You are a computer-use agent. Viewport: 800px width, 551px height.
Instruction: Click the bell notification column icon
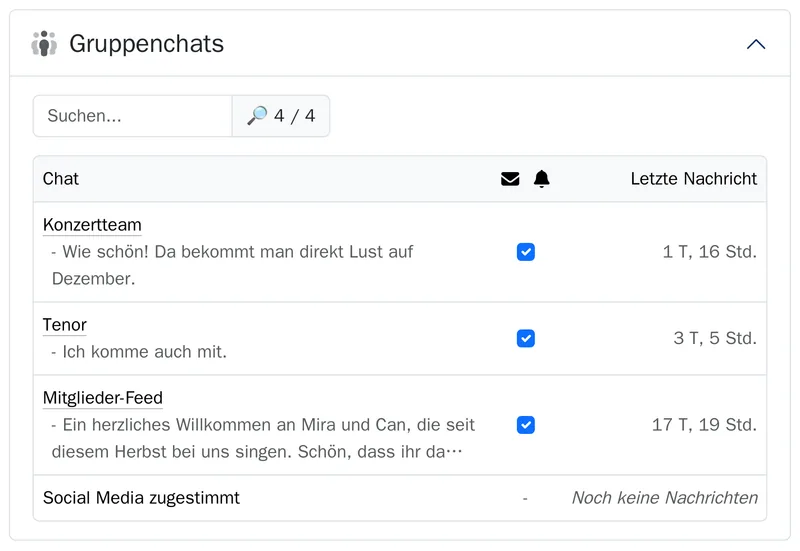pos(541,179)
